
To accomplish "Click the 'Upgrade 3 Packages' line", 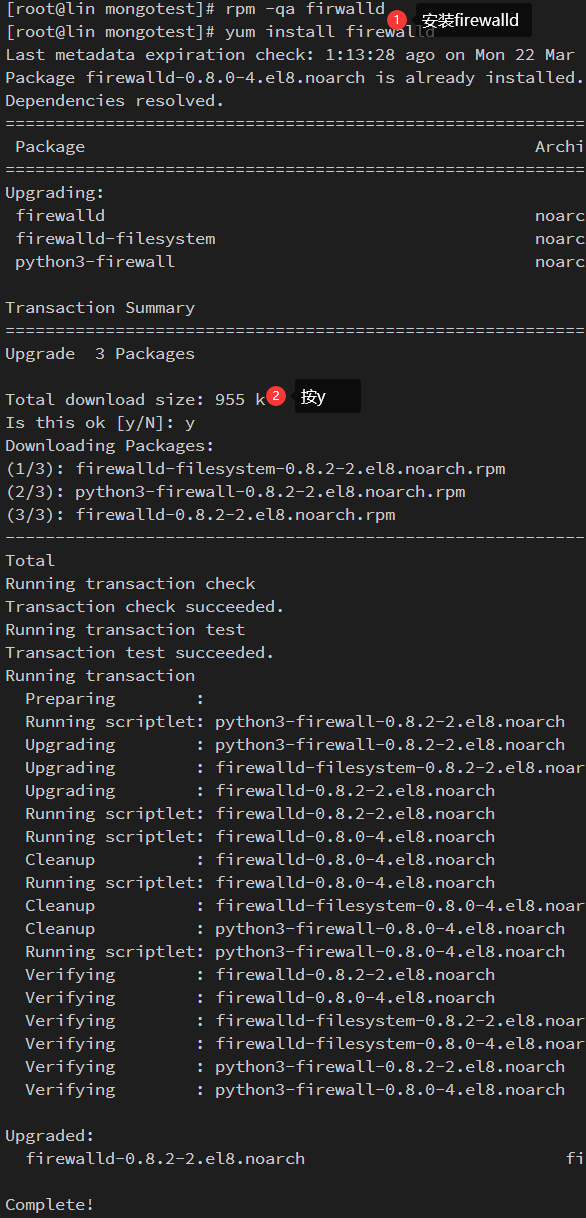I will click(100, 353).
